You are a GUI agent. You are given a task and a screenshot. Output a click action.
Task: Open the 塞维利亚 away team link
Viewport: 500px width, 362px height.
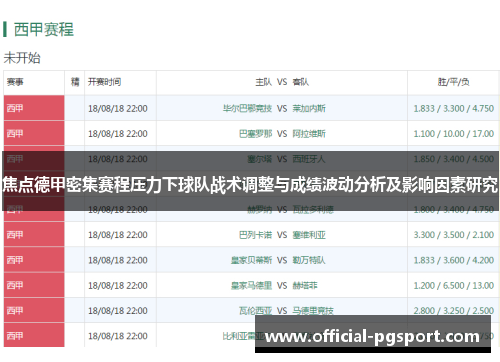309,235
